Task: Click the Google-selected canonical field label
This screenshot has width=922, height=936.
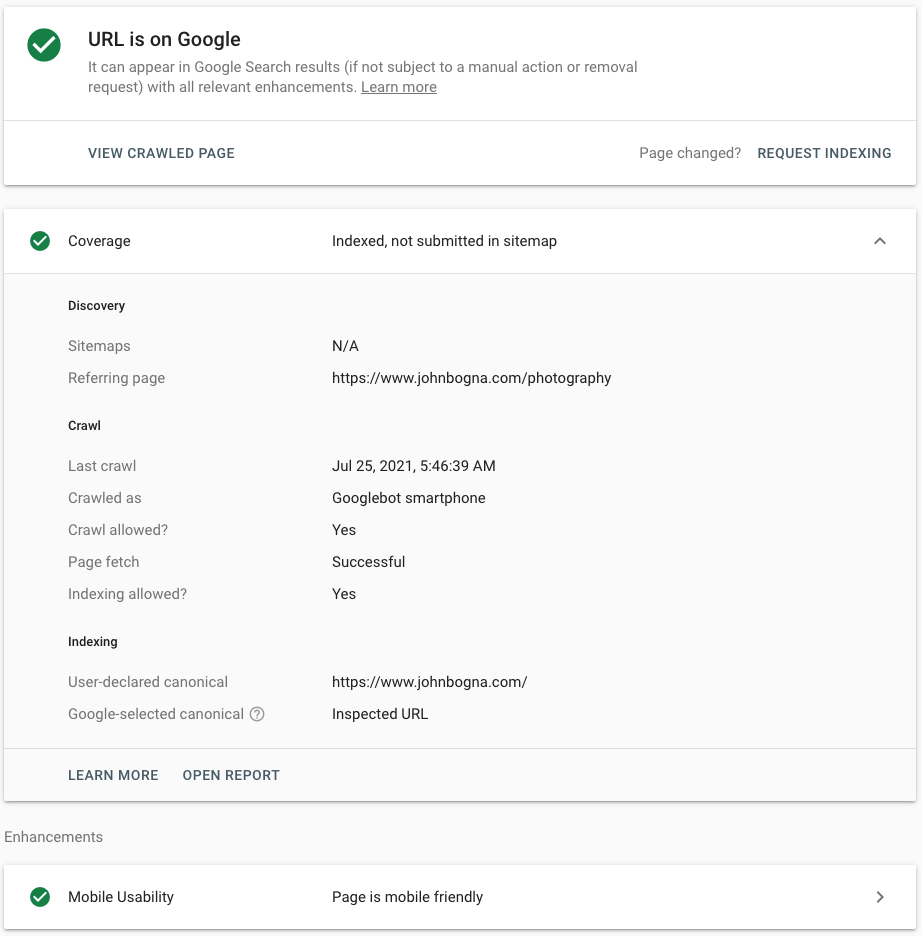Action: click(x=156, y=714)
